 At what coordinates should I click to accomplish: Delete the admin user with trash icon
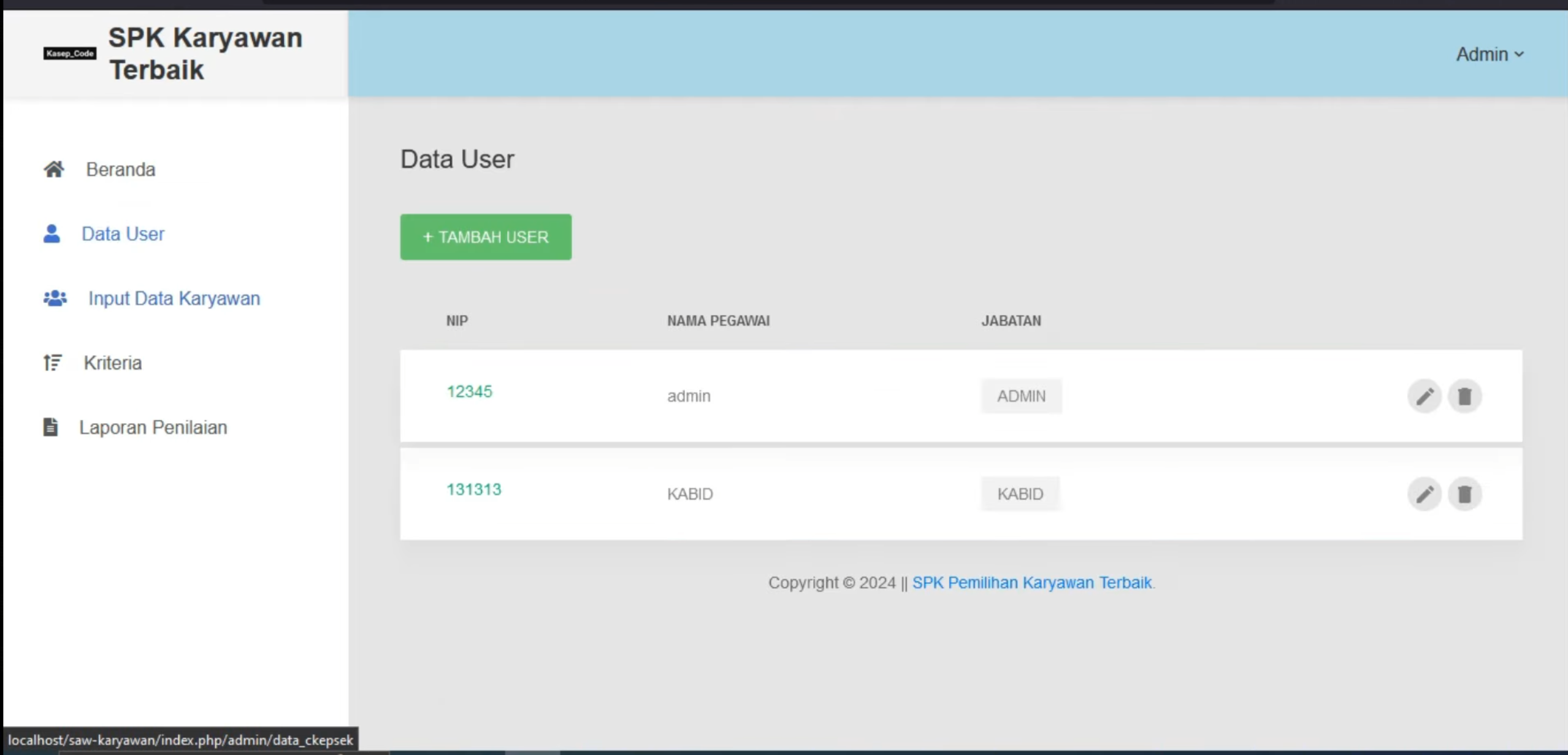point(1465,396)
